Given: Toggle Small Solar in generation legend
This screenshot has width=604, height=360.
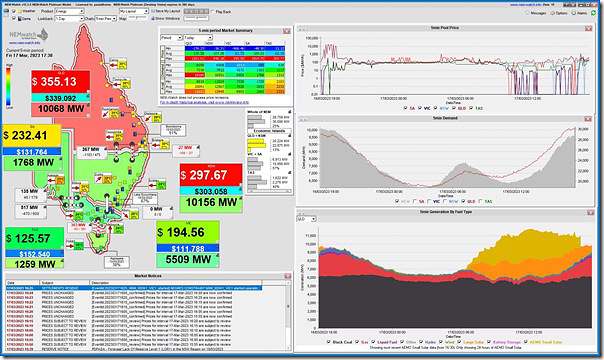Looking at the screenshot, I should pos(525,342).
